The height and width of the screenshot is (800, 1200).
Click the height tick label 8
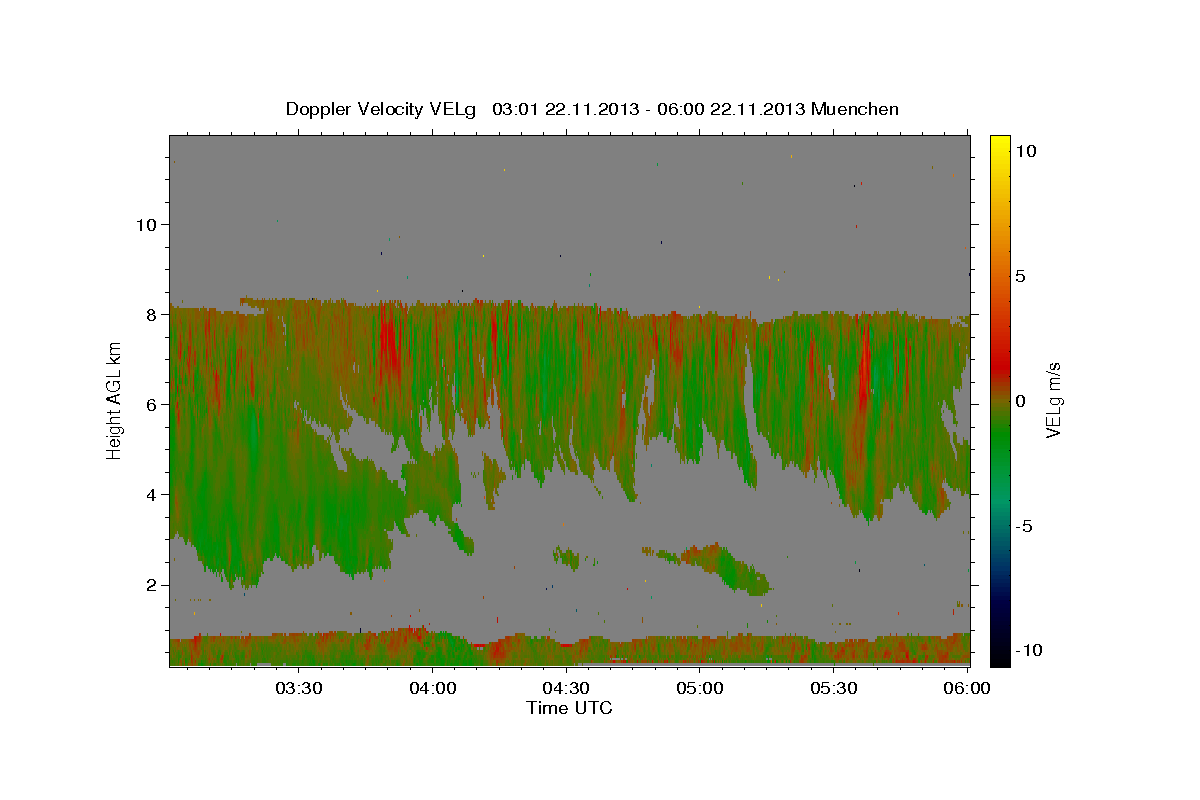[150, 314]
